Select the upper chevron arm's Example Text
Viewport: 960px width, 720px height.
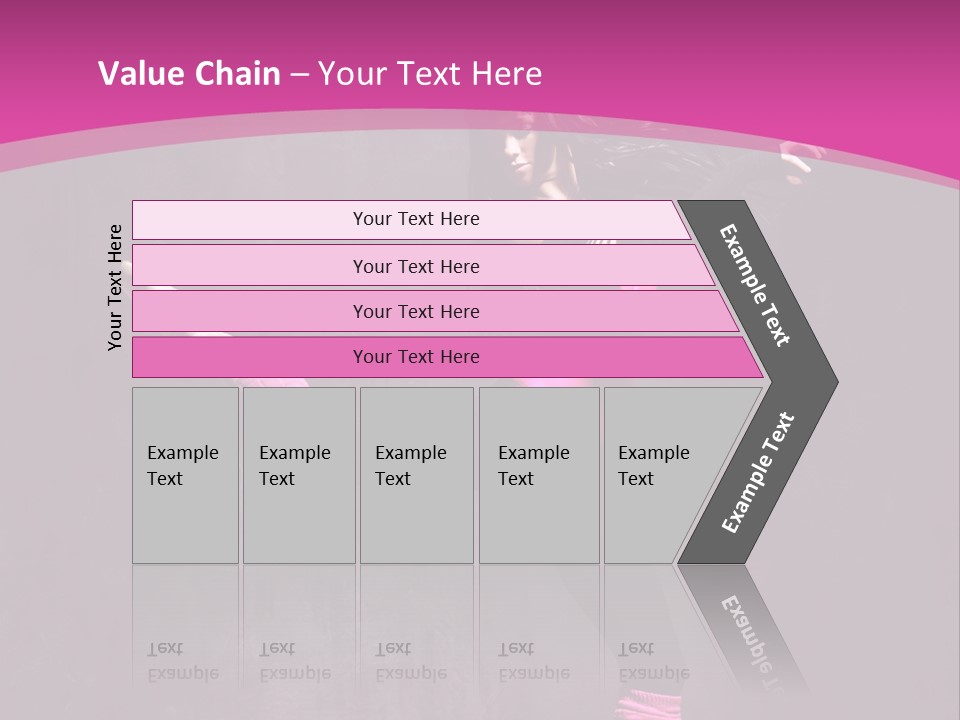755,285
